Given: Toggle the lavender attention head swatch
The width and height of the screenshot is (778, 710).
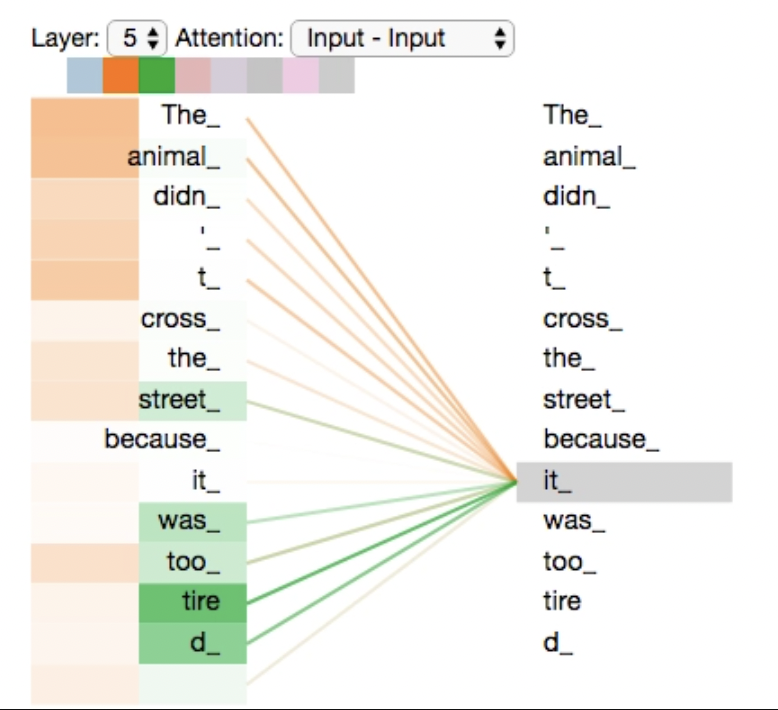Looking at the screenshot, I should (229, 75).
